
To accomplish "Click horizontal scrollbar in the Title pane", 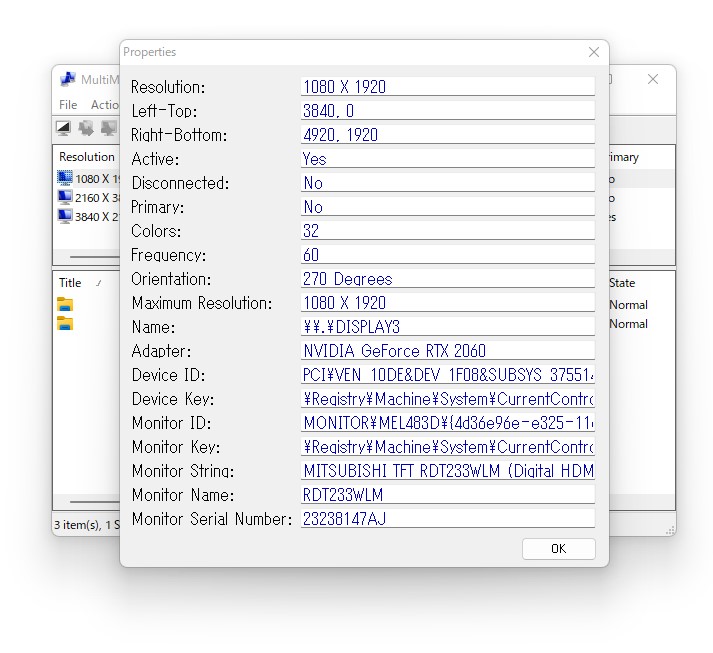I will [95, 502].
